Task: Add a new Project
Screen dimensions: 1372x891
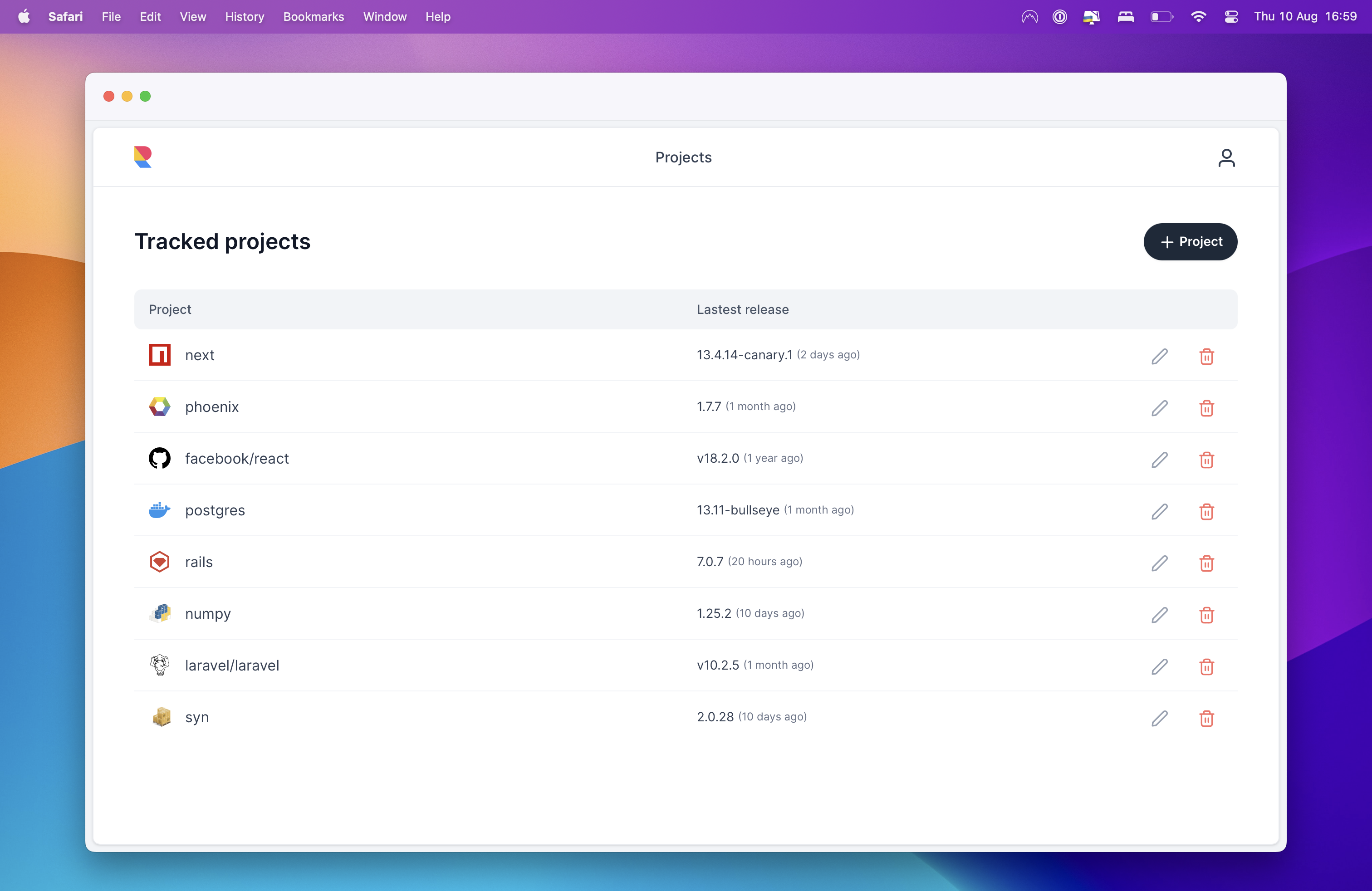Action: pyautogui.click(x=1190, y=241)
